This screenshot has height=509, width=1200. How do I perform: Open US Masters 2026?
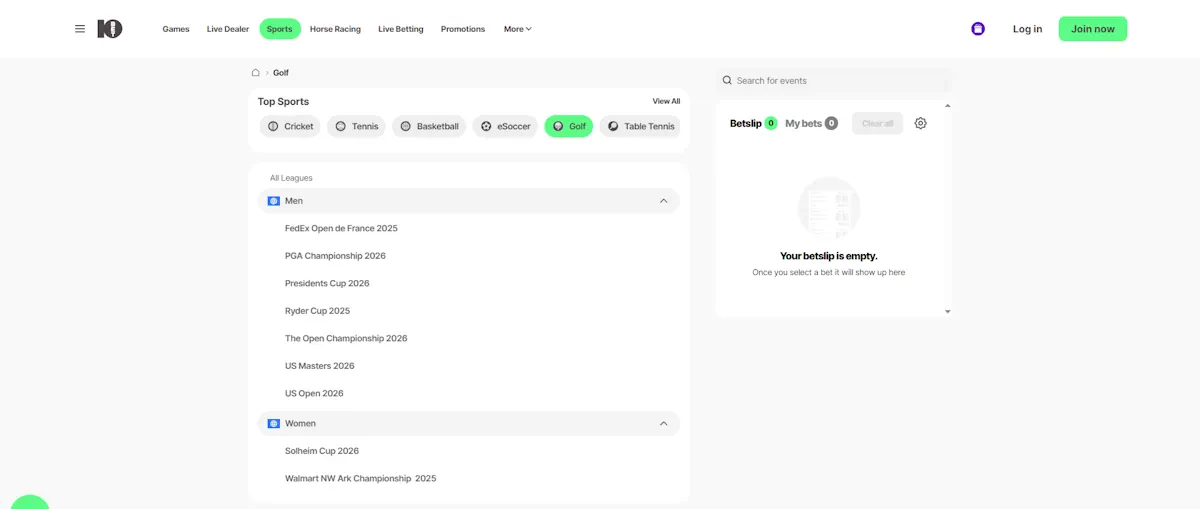pos(320,366)
